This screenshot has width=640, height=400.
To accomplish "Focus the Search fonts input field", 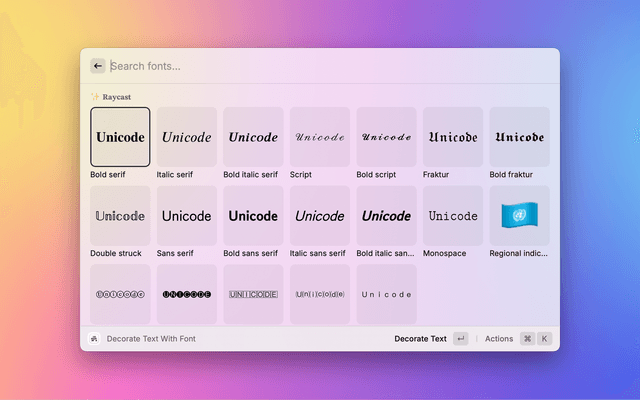I will (x=300, y=66).
